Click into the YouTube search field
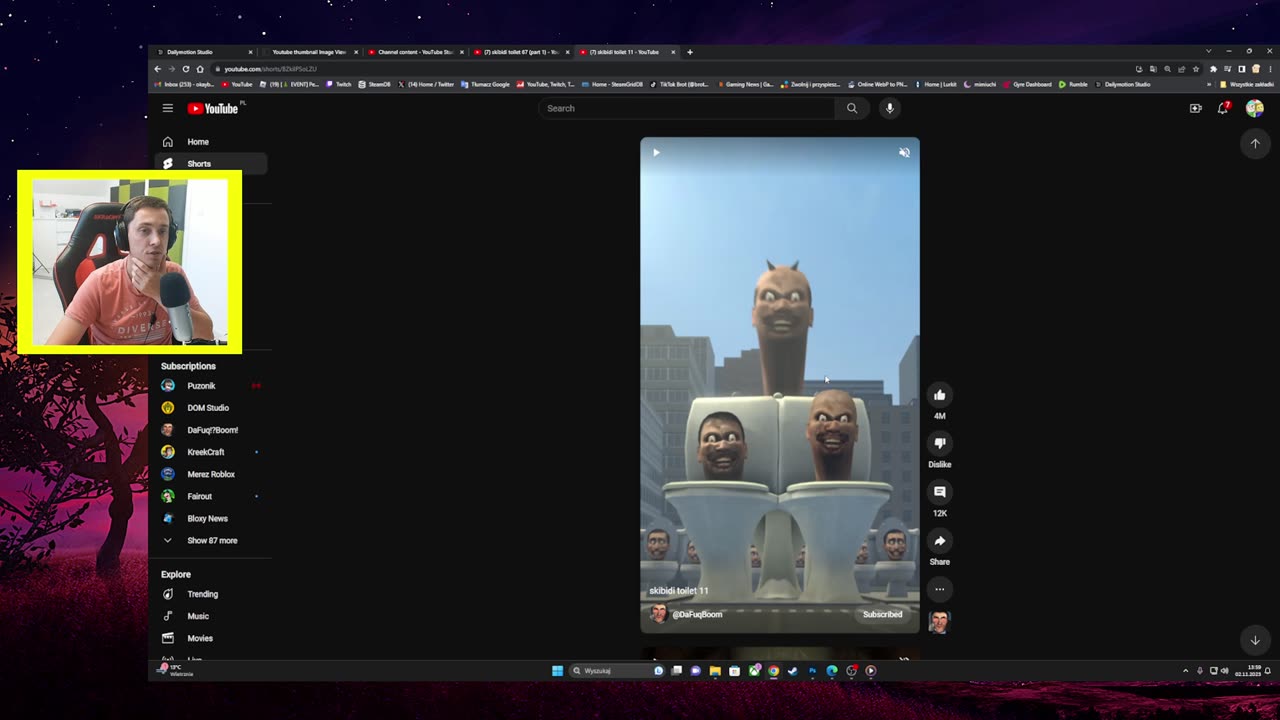This screenshot has height=720, width=1280. coord(688,108)
